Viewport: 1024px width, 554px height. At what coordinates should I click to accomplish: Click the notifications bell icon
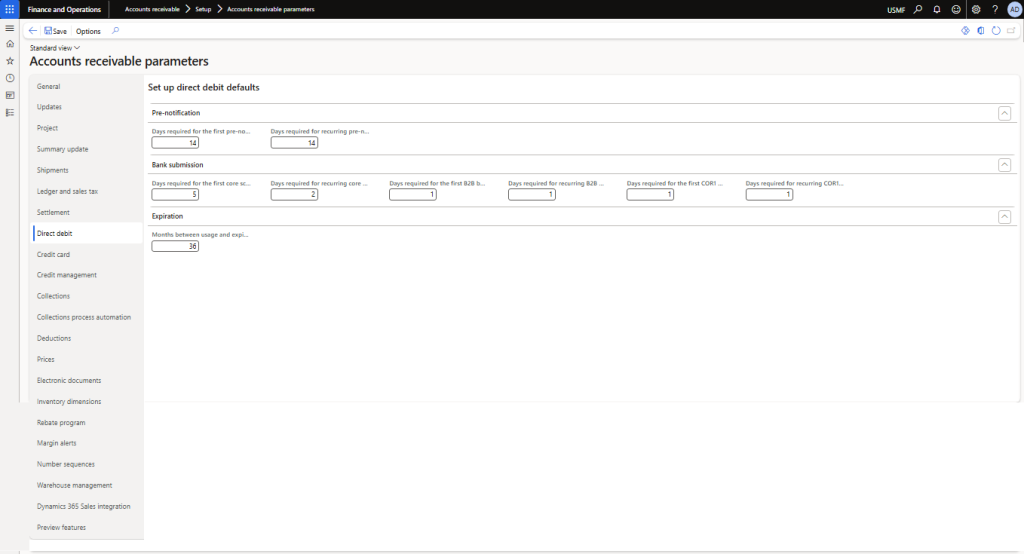[937, 9]
